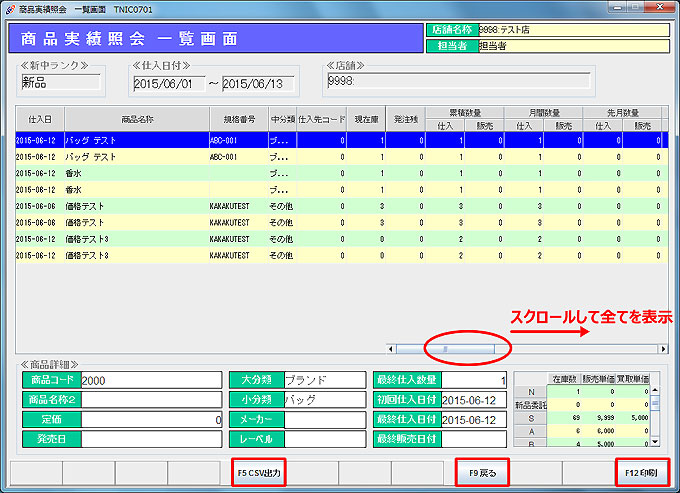The image size is (680, 493).
Task: Click the 商品コード field showing 2000
Action: [x=150, y=380]
